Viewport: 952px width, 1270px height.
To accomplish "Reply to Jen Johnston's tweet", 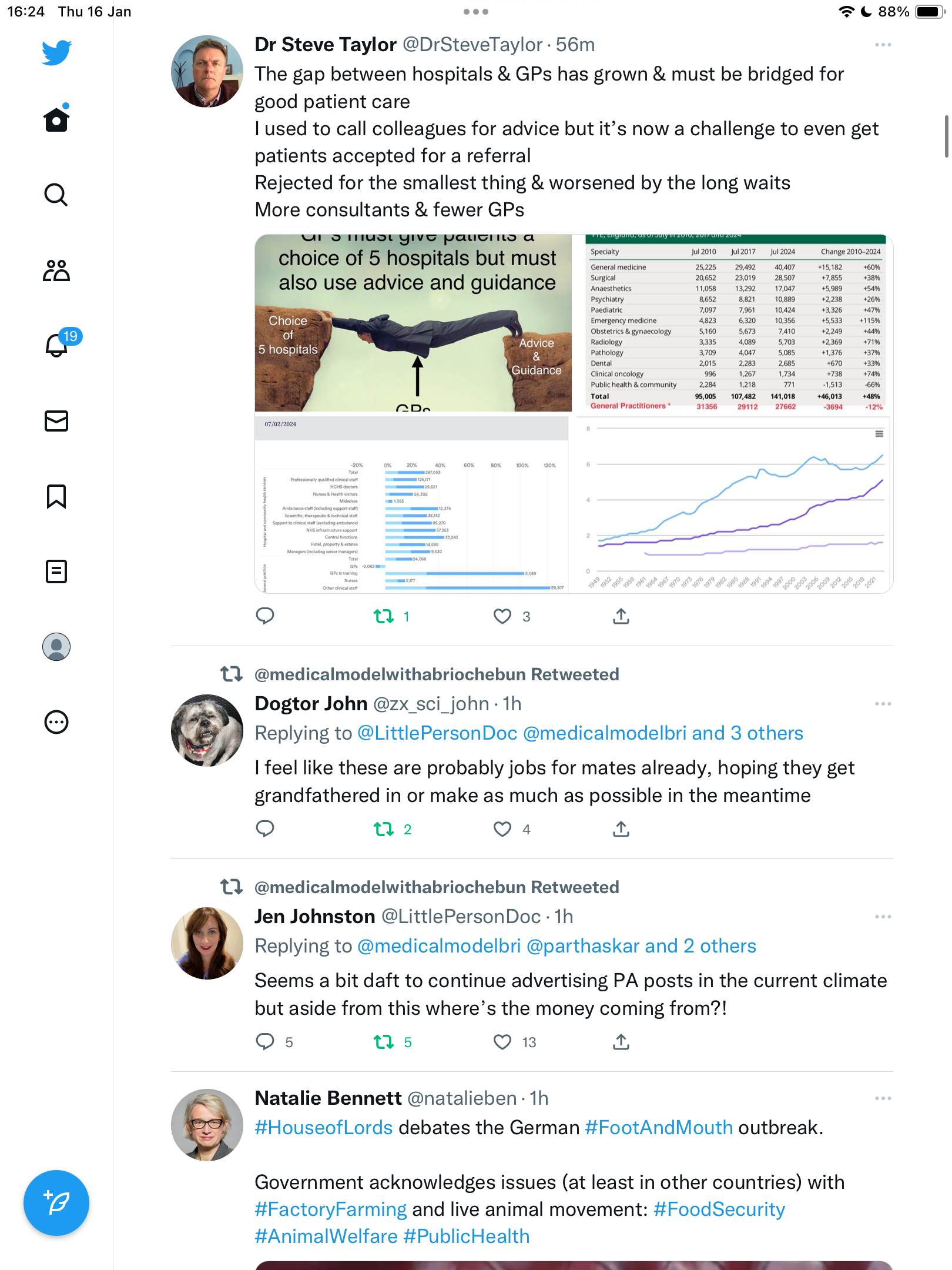I will pos(265,1041).
